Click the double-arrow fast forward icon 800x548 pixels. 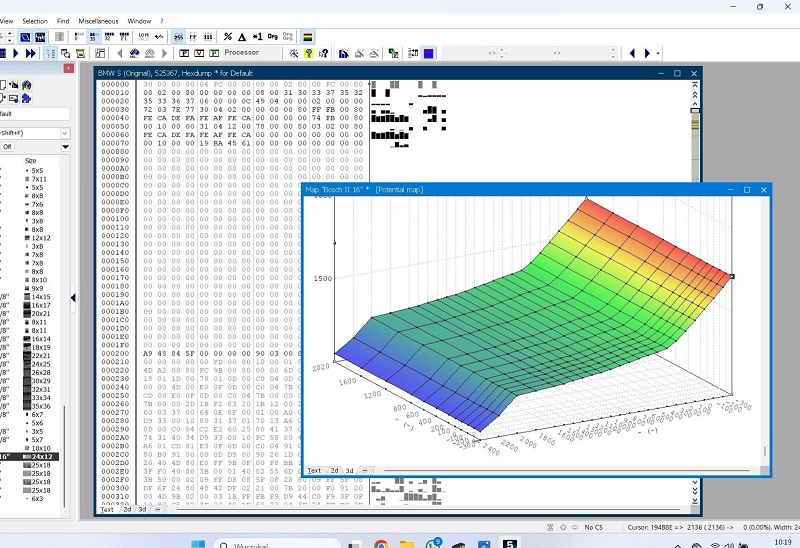pos(30,53)
